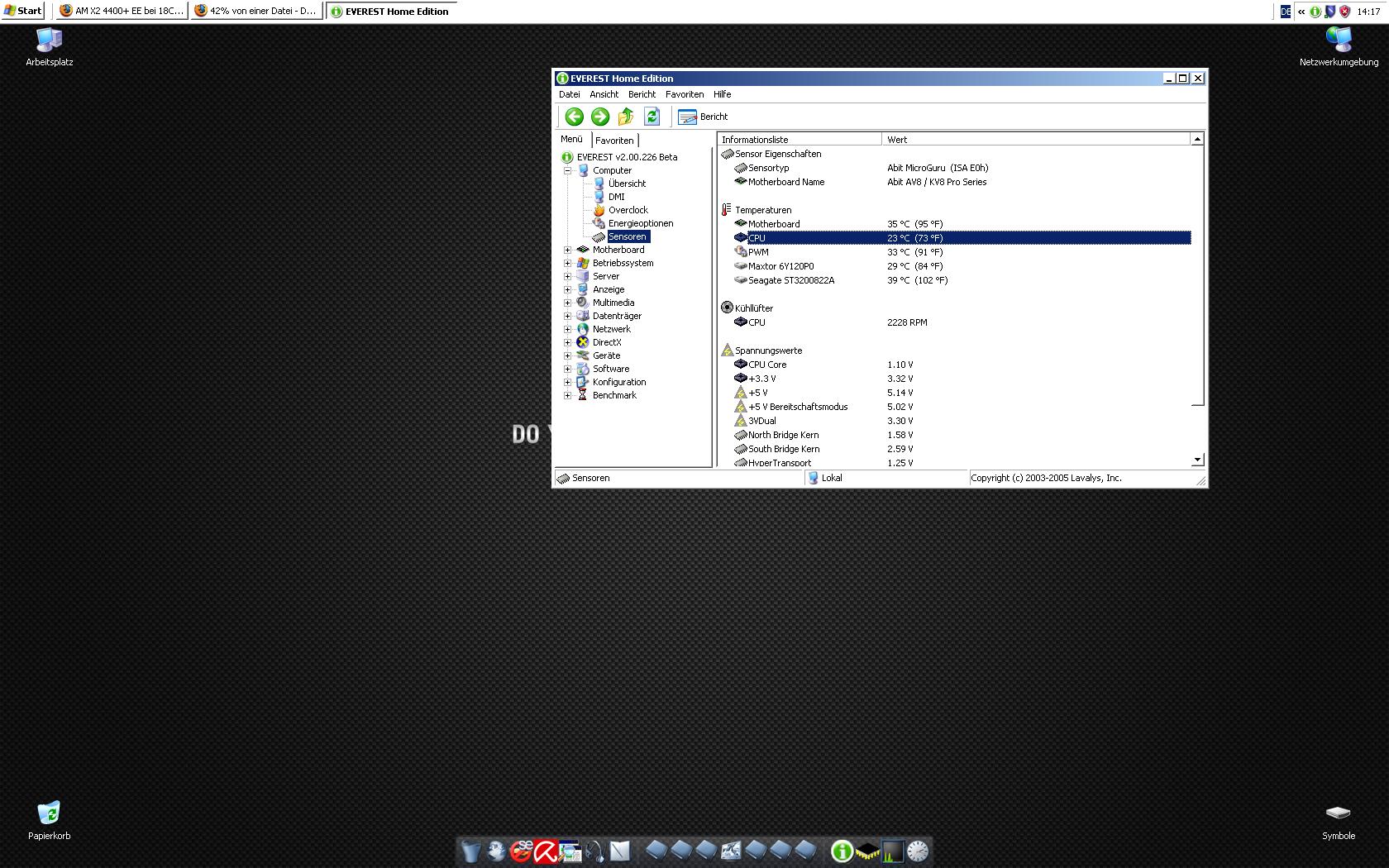This screenshot has height=868, width=1389.
Task: Select the Motherboard Name row
Action: [x=962, y=182]
